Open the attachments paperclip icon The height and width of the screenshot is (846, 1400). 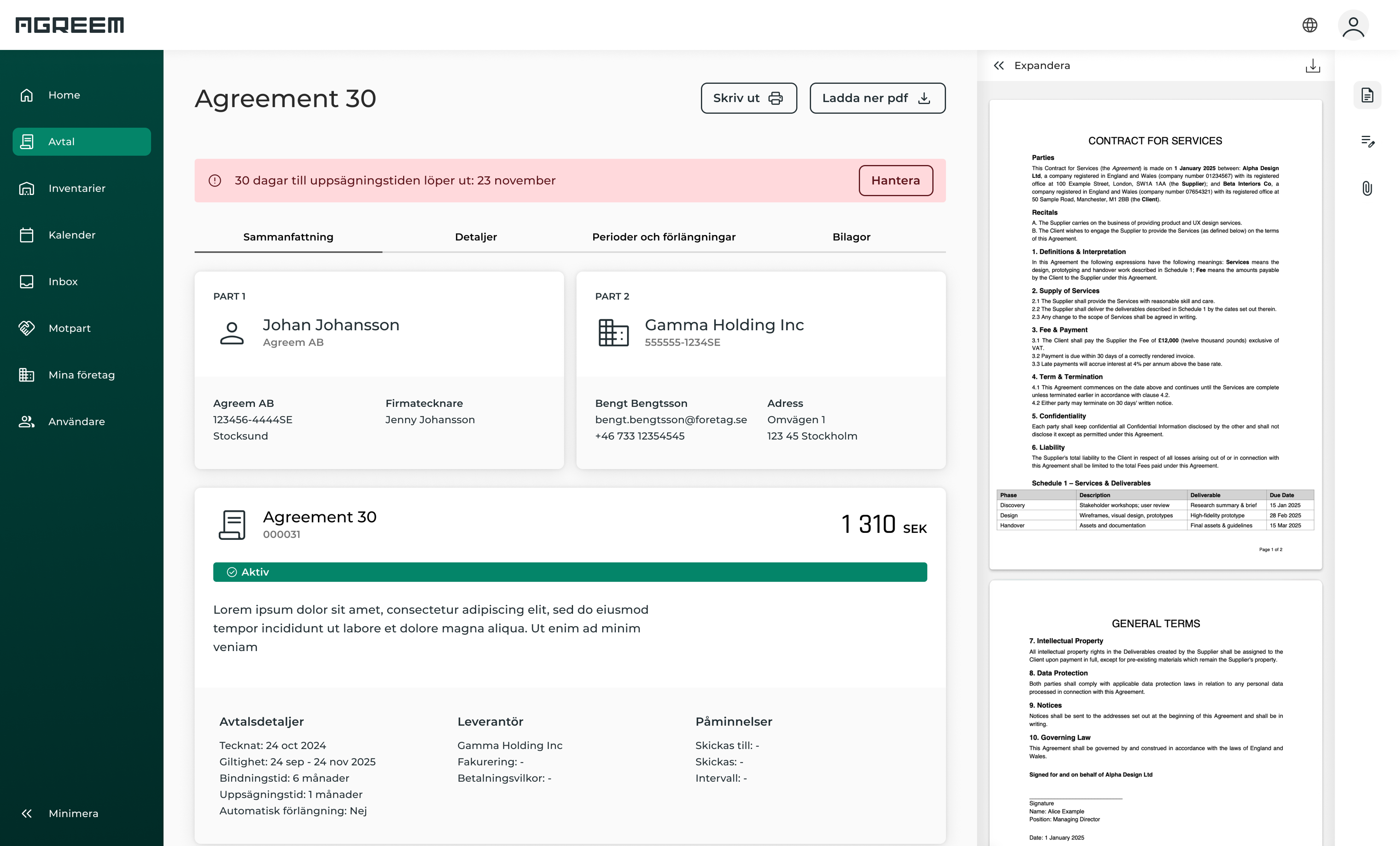pyautogui.click(x=1367, y=188)
